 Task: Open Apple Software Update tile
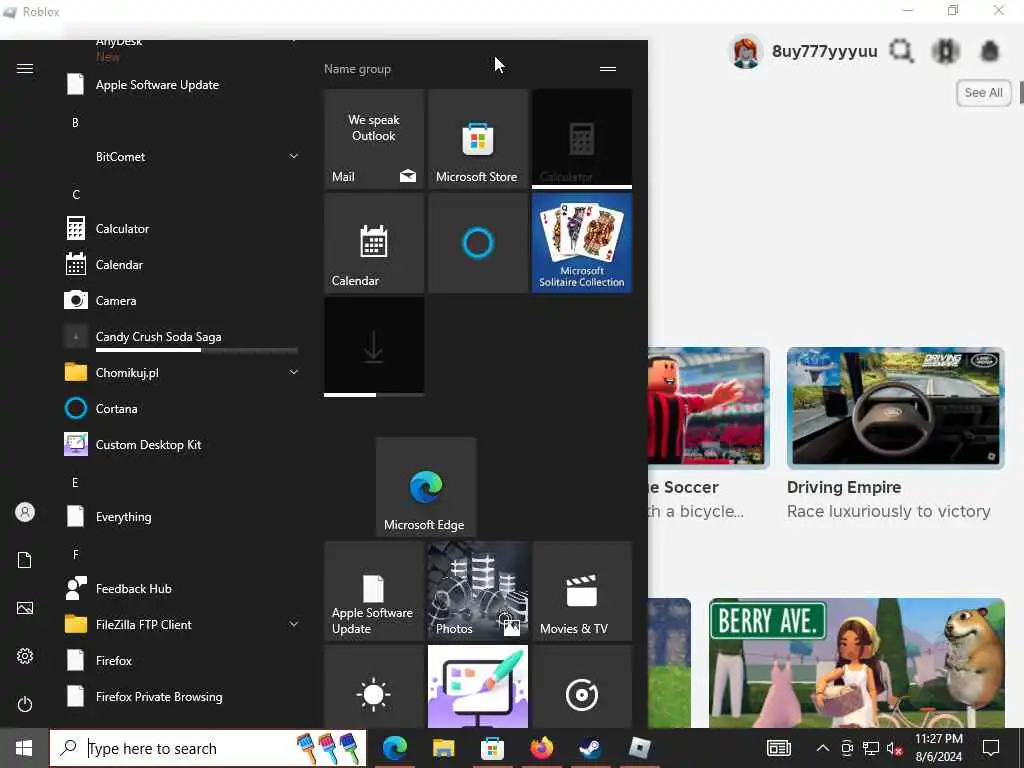click(374, 591)
